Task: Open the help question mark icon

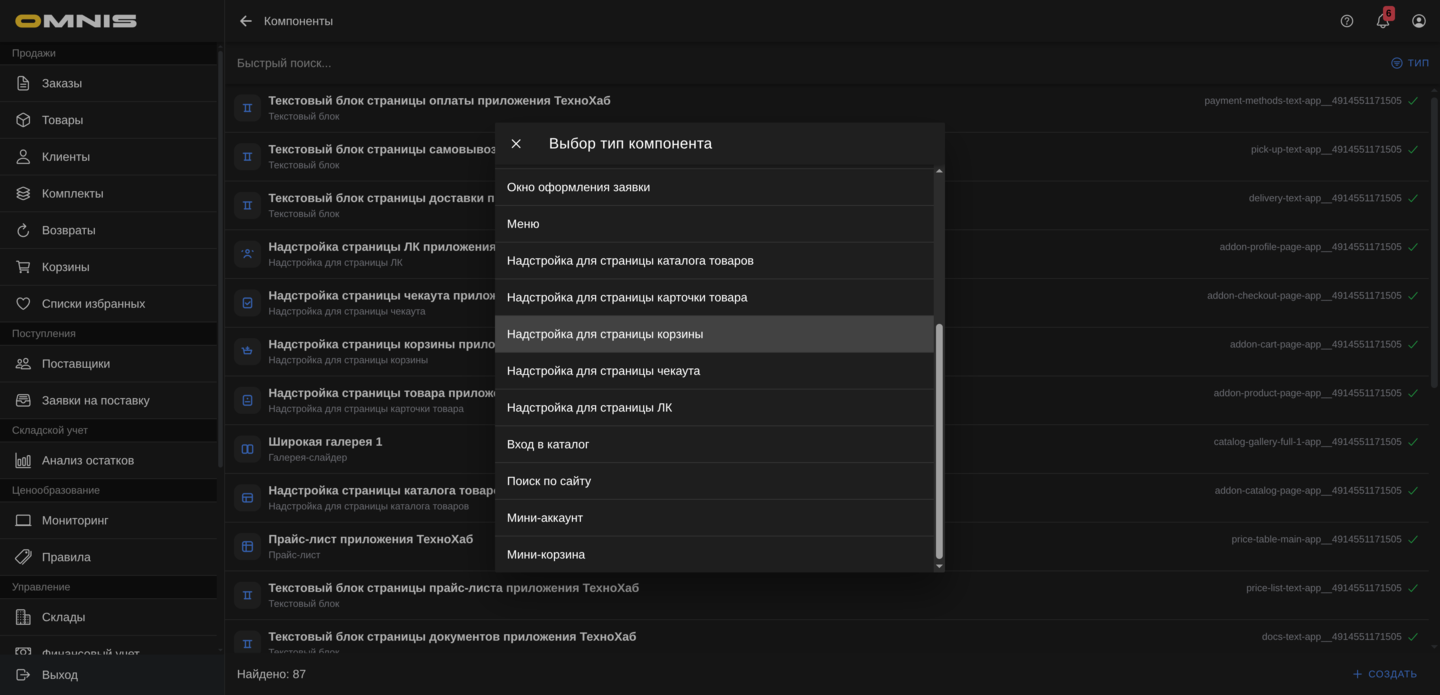Action: (x=1347, y=21)
